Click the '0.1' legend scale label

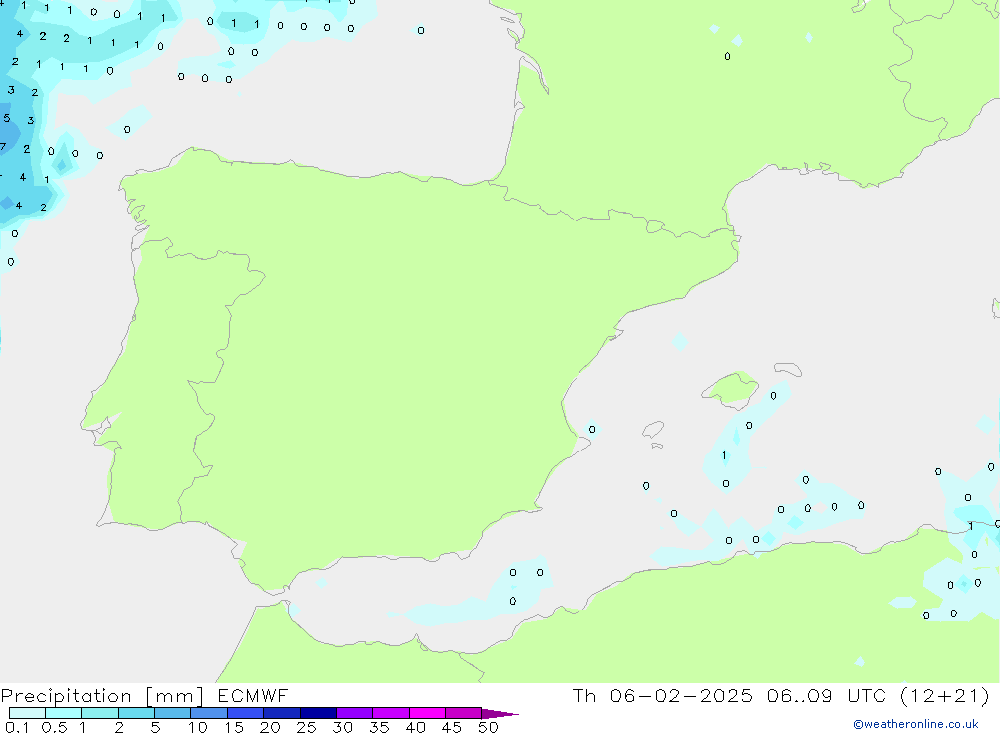point(17,727)
